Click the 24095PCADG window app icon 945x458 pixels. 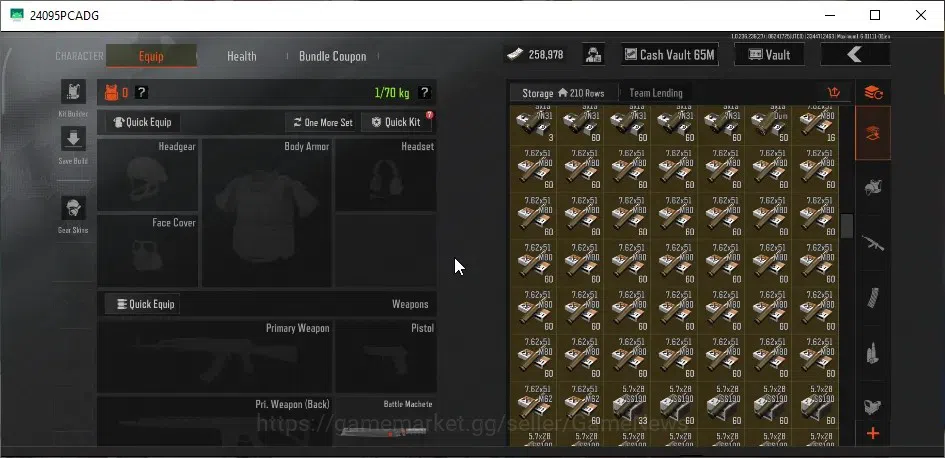coord(17,15)
